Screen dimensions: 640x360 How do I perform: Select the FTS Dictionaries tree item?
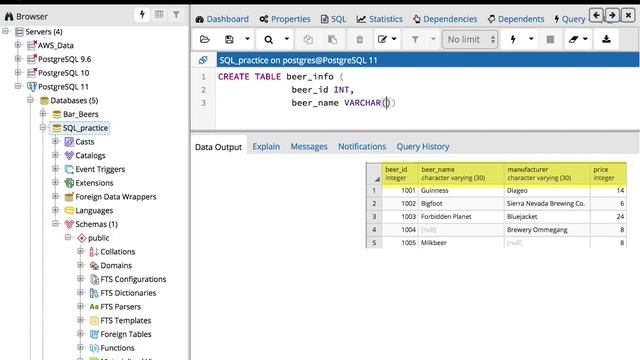click(128, 293)
